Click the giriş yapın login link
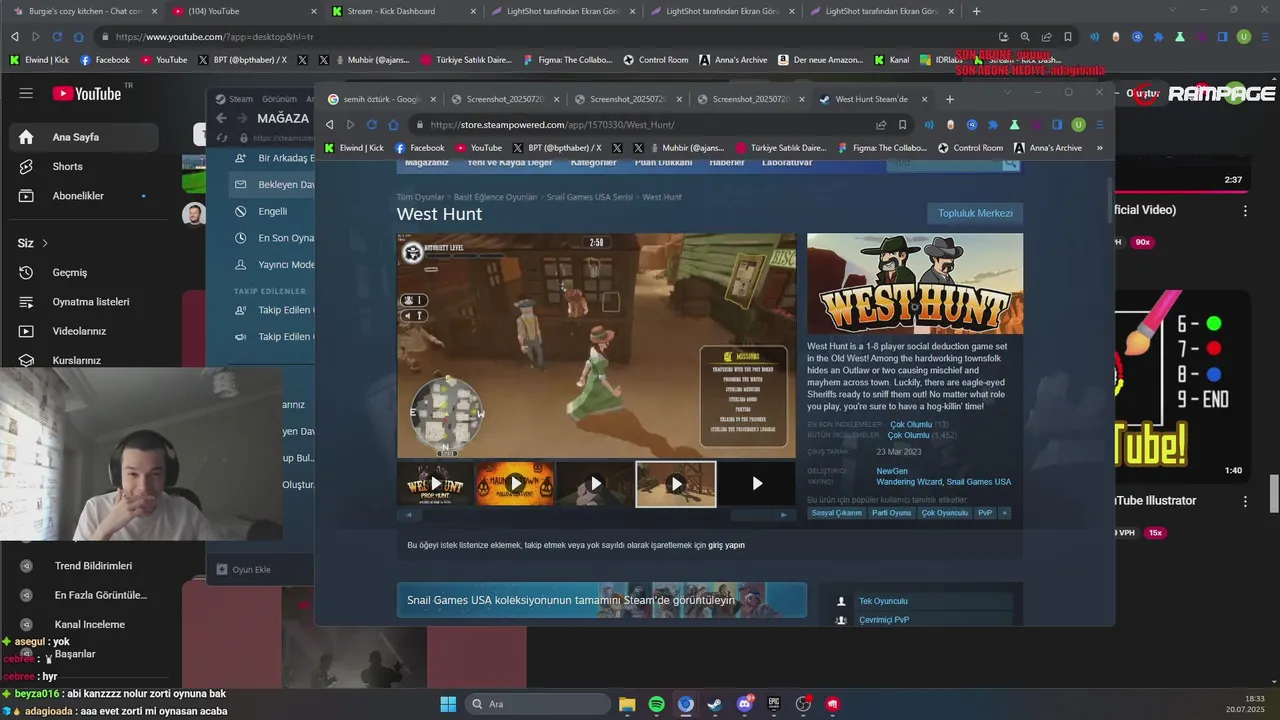The height and width of the screenshot is (720, 1280). tap(726, 546)
